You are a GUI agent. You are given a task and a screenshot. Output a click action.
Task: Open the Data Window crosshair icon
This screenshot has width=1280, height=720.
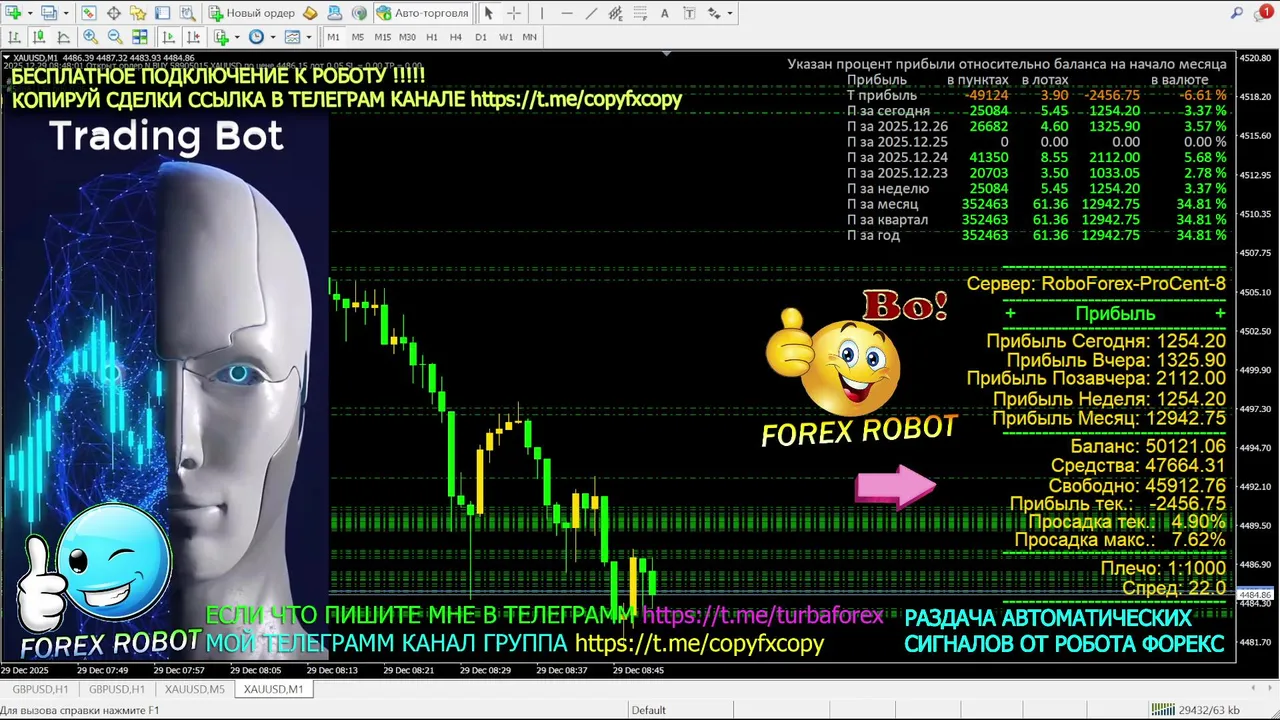coord(114,13)
